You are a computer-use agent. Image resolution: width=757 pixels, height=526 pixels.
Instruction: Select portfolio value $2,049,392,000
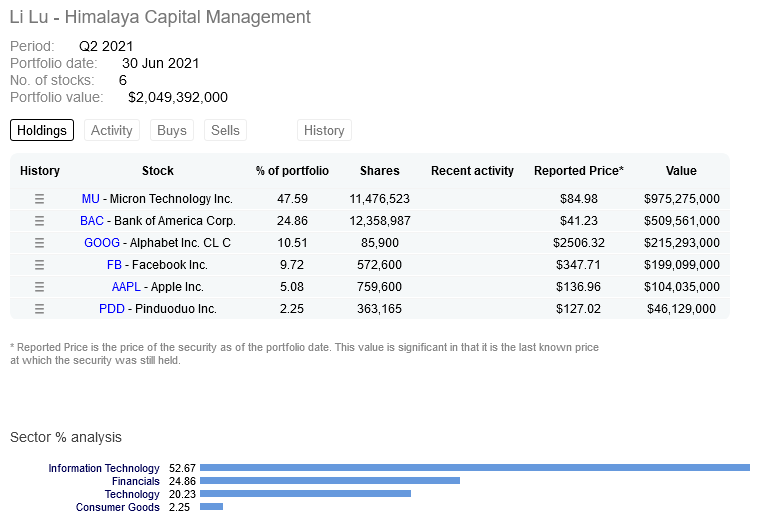pyautogui.click(x=178, y=97)
